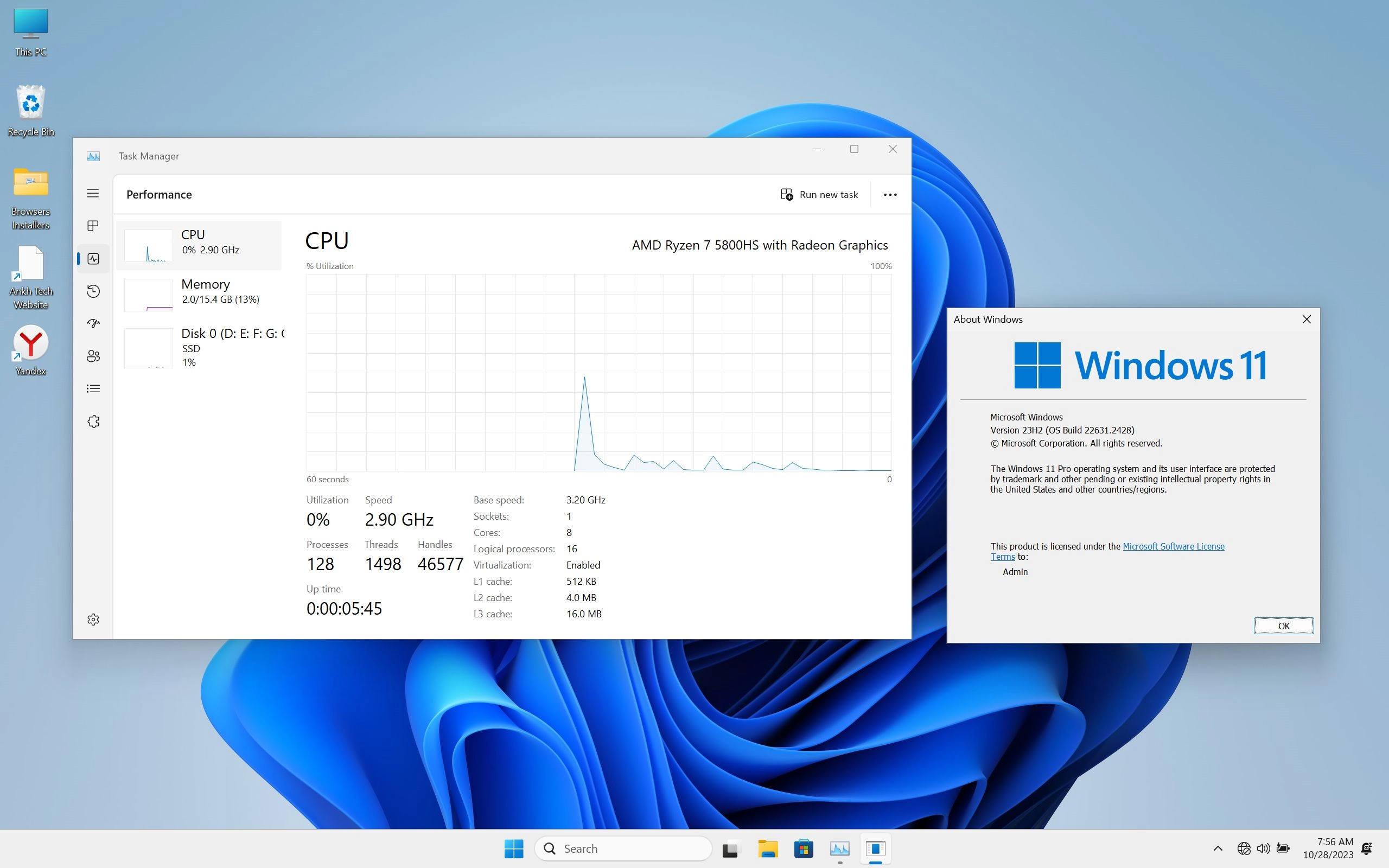
Task: Click Run new task button
Action: click(x=819, y=195)
